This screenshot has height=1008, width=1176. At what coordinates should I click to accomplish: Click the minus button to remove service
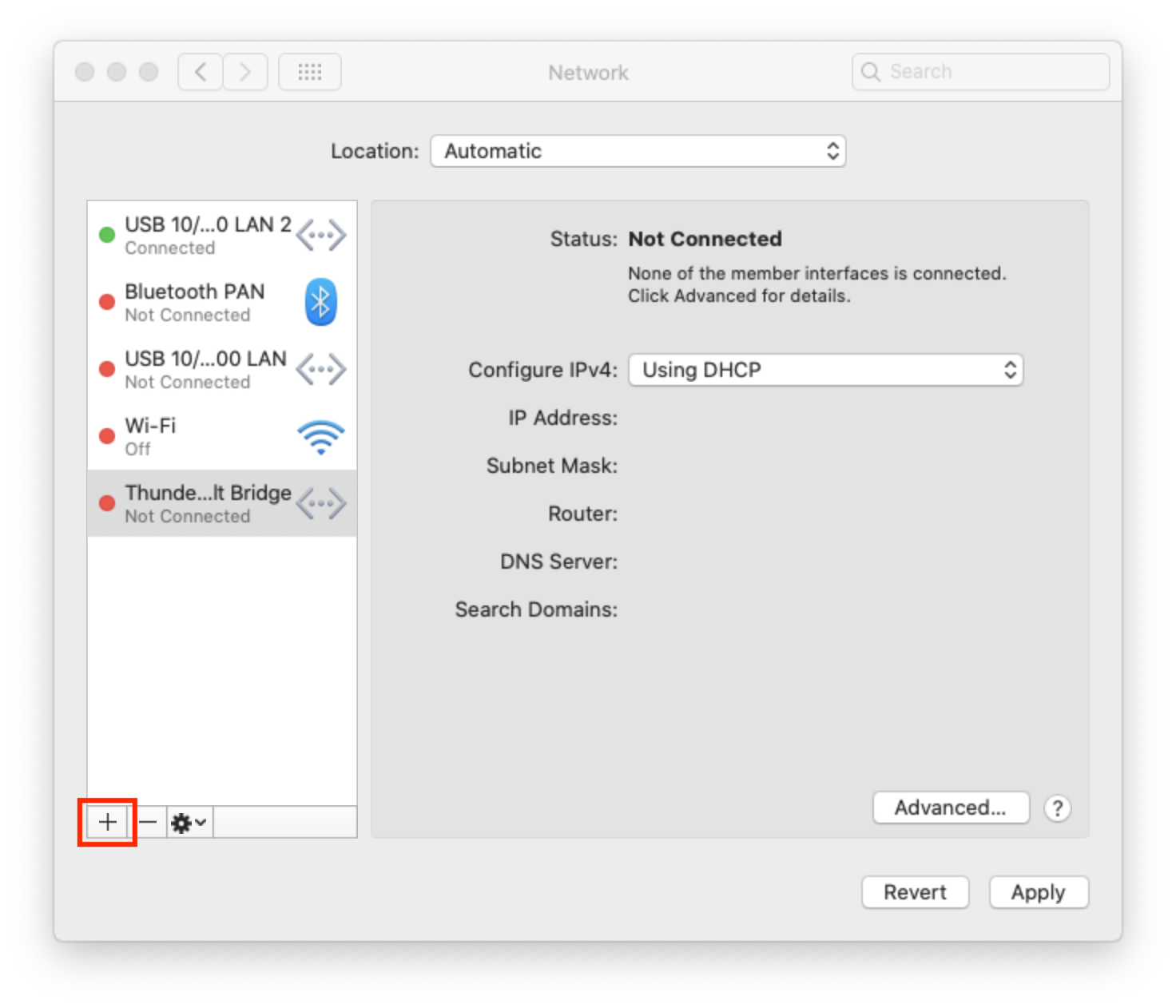(x=148, y=822)
